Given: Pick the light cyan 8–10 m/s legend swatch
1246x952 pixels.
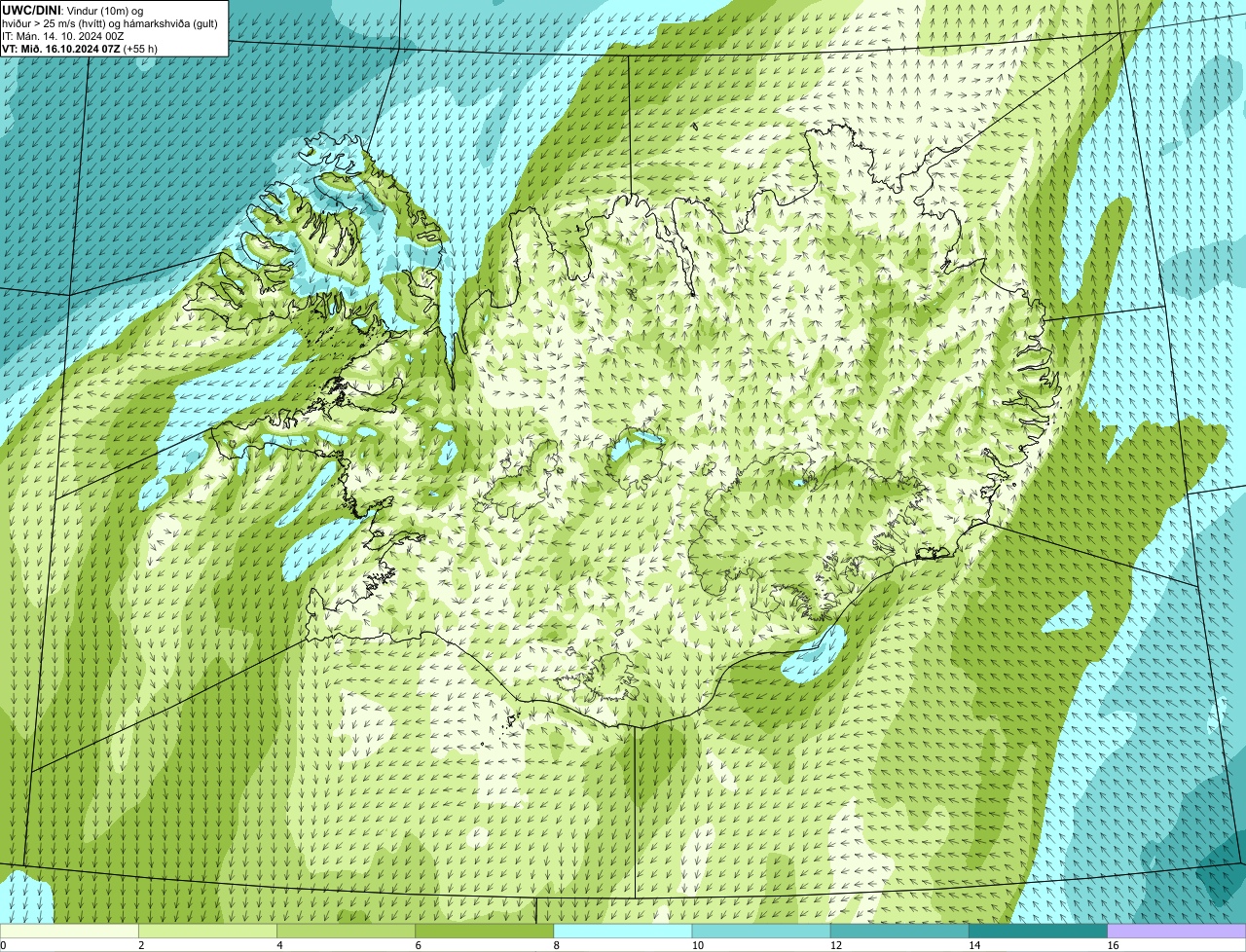Looking at the screenshot, I should (623, 932).
